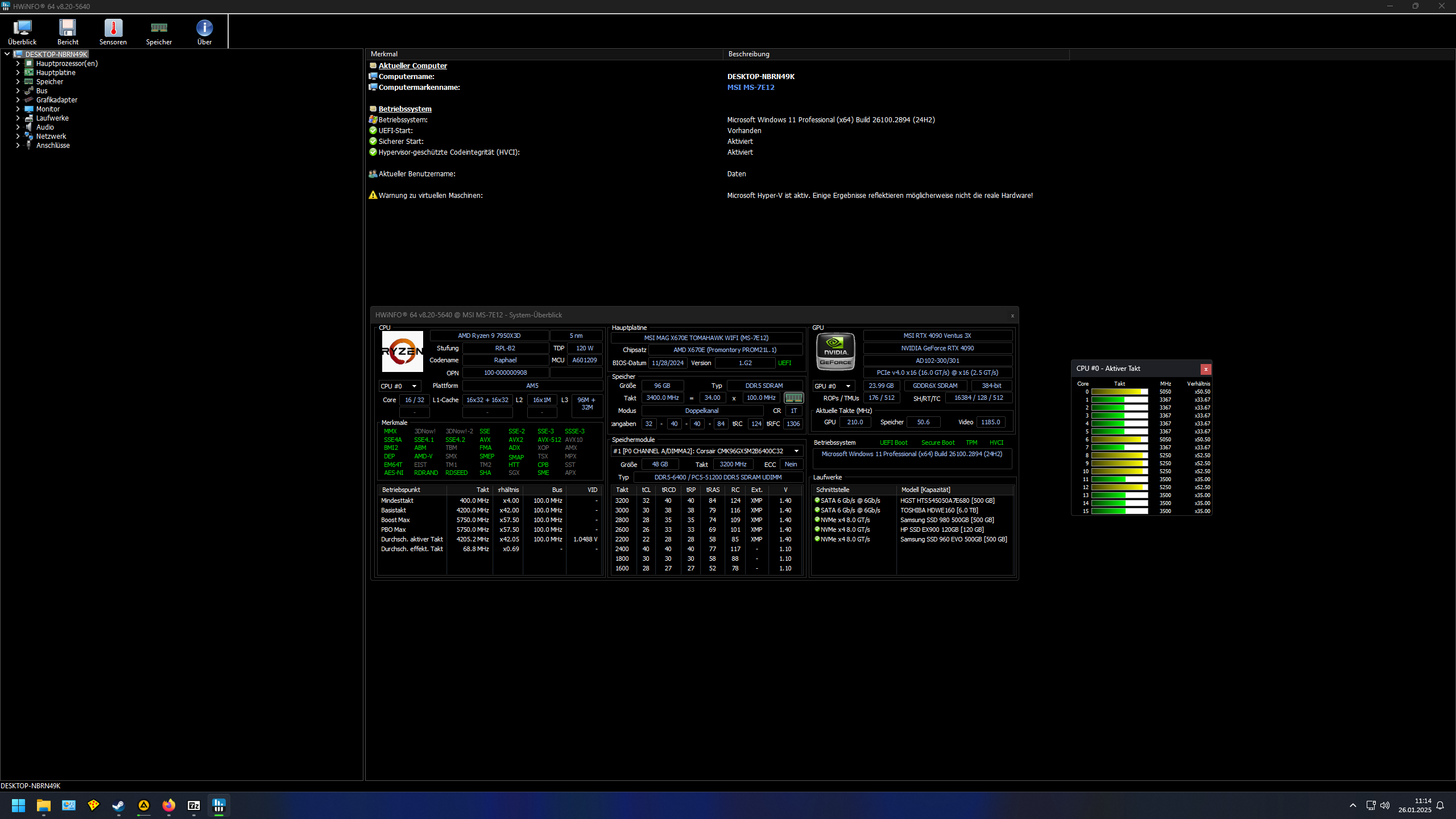Click the Windows Start button

click(x=19, y=805)
